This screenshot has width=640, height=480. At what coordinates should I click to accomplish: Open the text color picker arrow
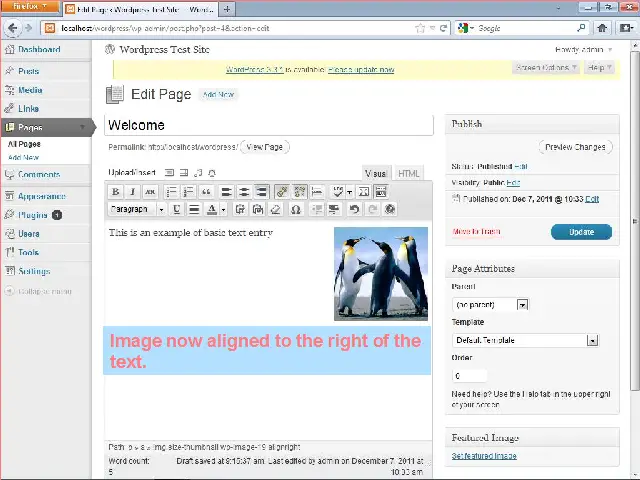point(224,209)
